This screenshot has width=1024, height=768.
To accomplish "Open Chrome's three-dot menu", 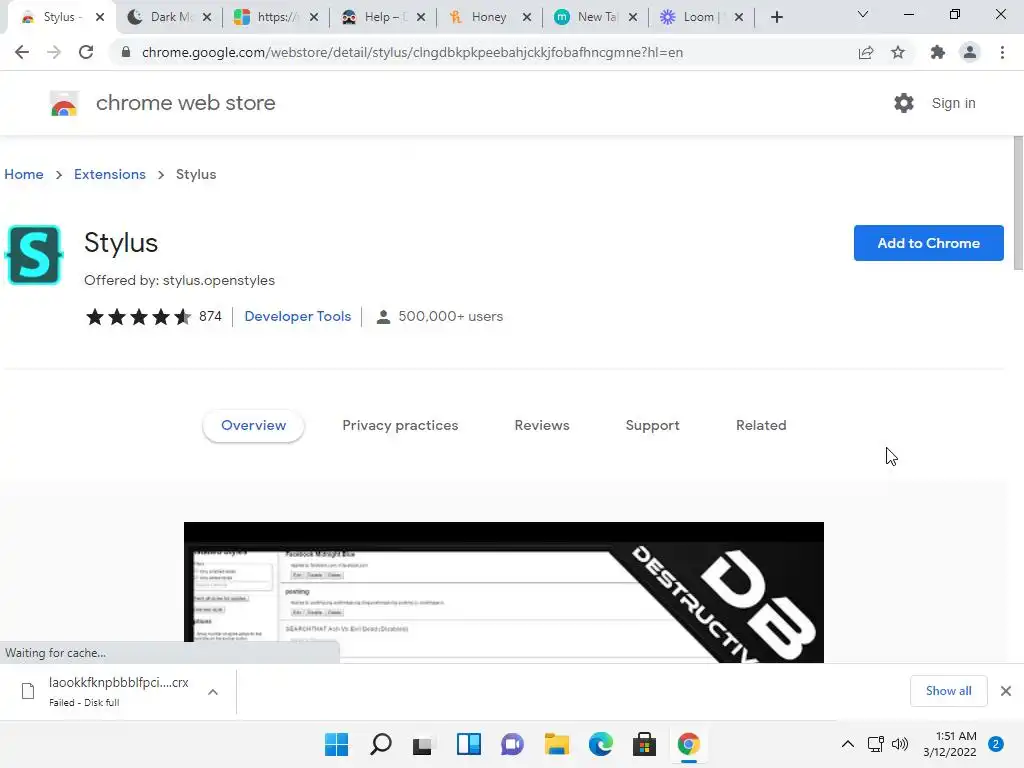I will point(1002,52).
